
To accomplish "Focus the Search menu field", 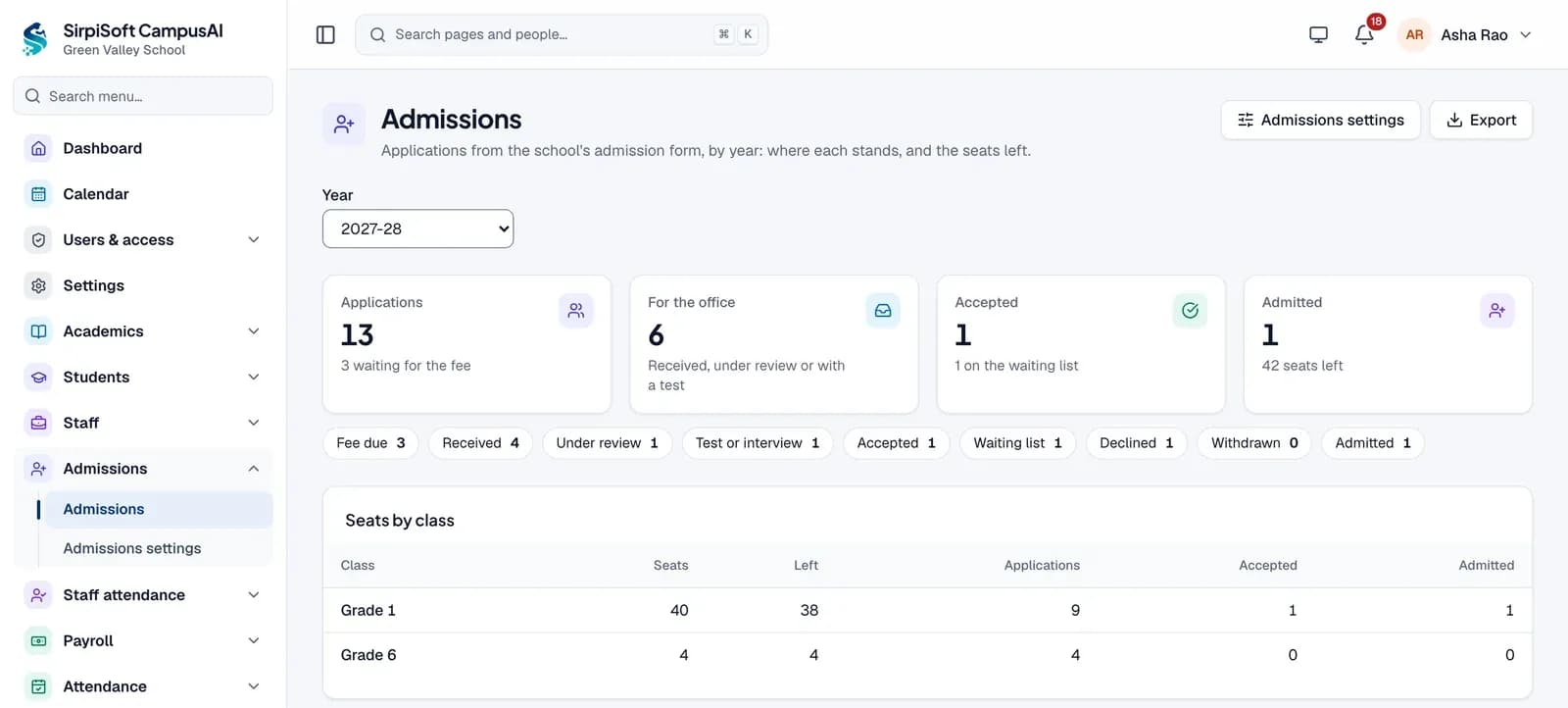I will point(143,96).
